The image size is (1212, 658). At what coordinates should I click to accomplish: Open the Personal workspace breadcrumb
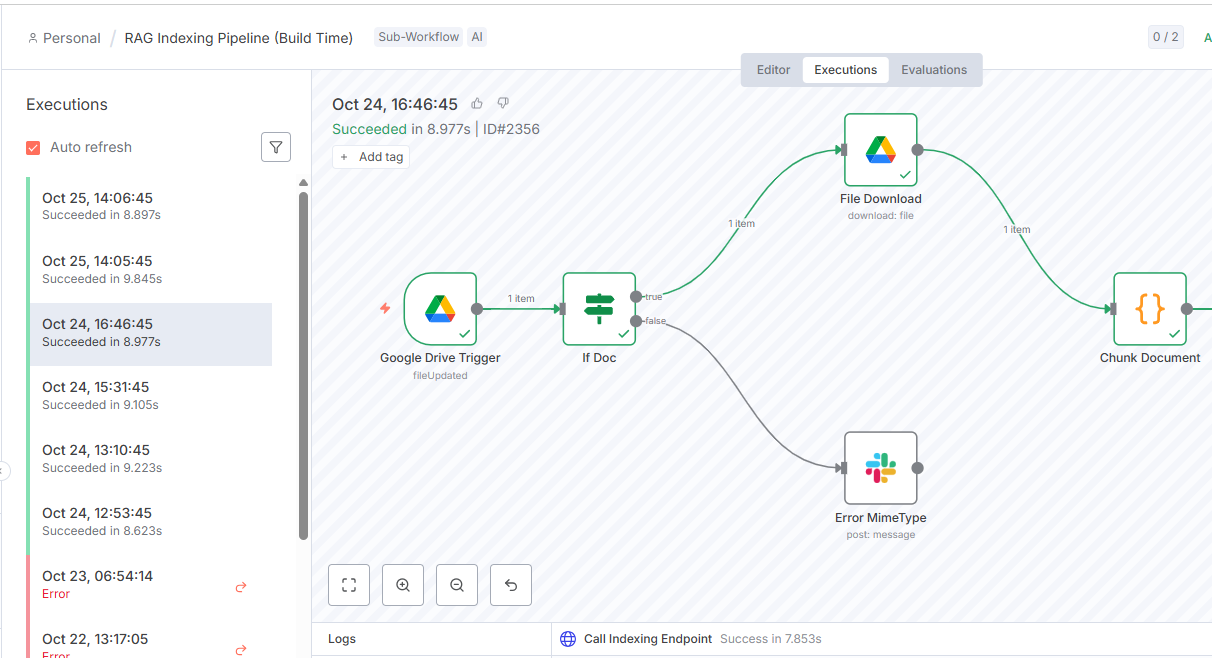click(64, 37)
